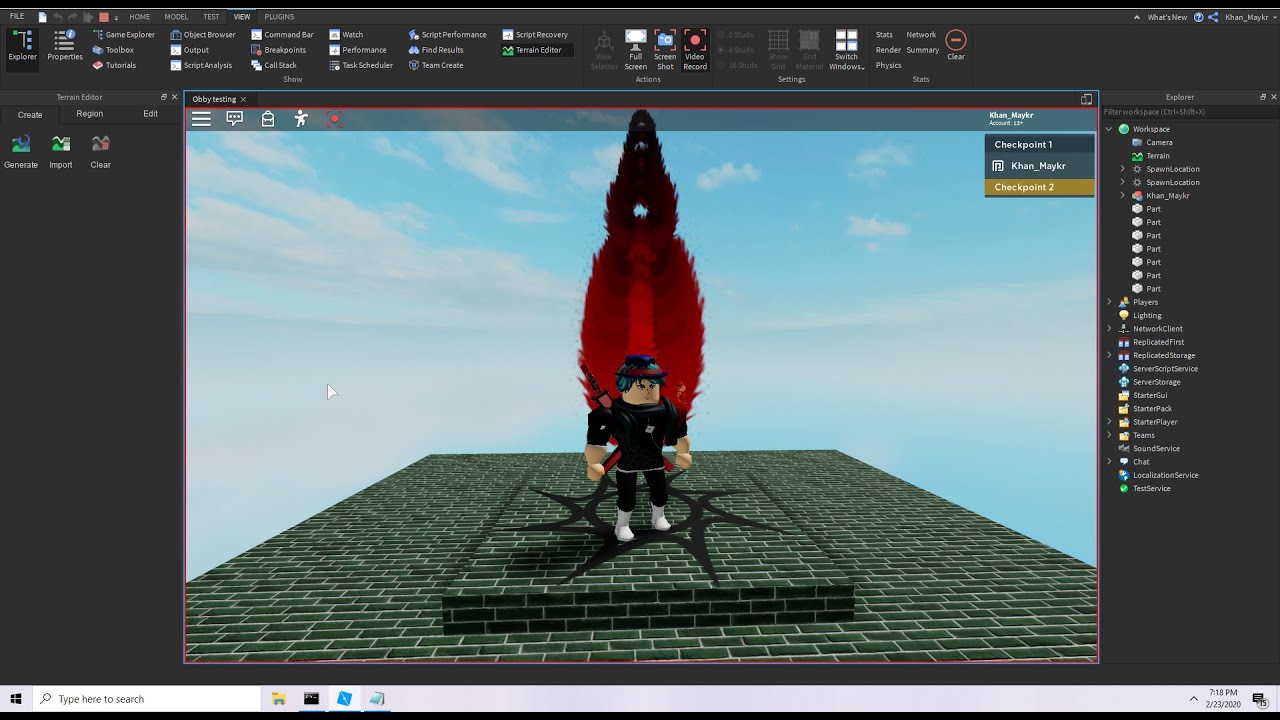
Task: Stop the play test
Action: pyautogui.click(x=103, y=17)
